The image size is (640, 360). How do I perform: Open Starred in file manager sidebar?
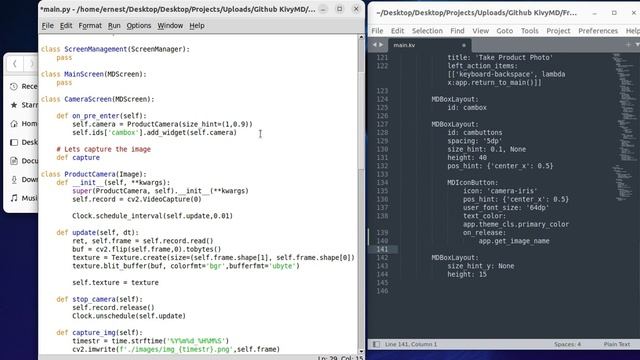(24, 105)
